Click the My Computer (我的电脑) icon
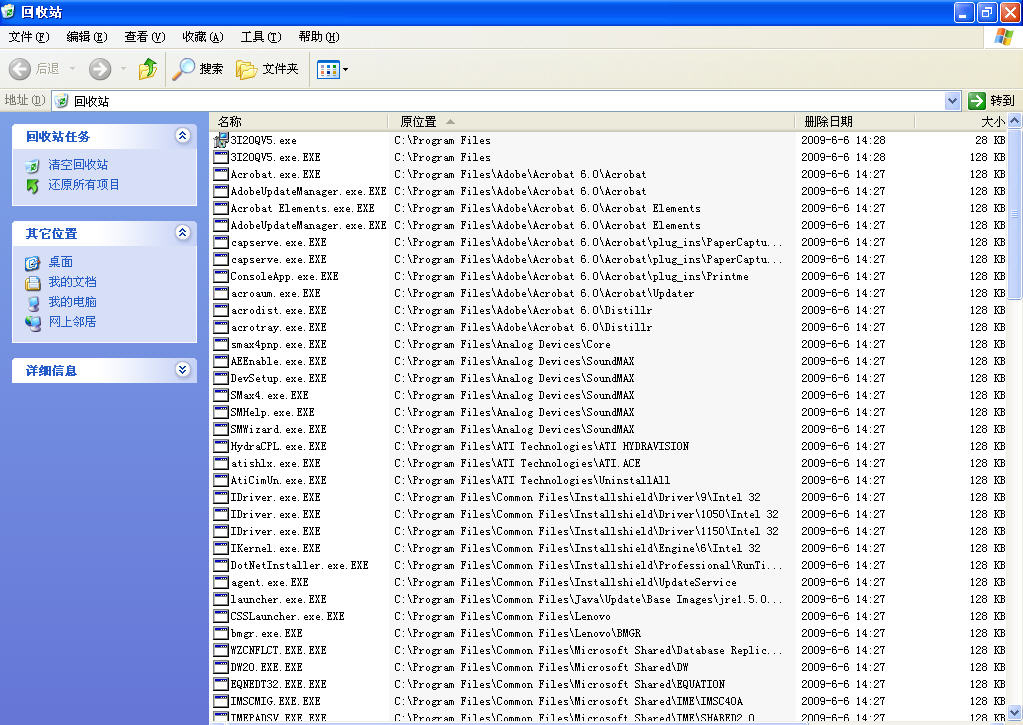 [x=33, y=303]
